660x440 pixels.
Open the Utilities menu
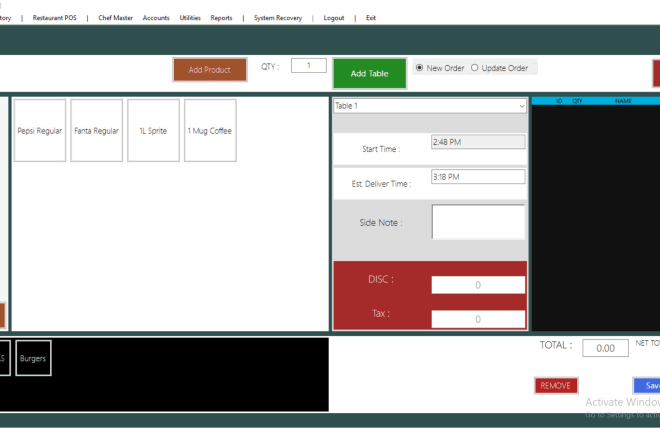coord(190,18)
